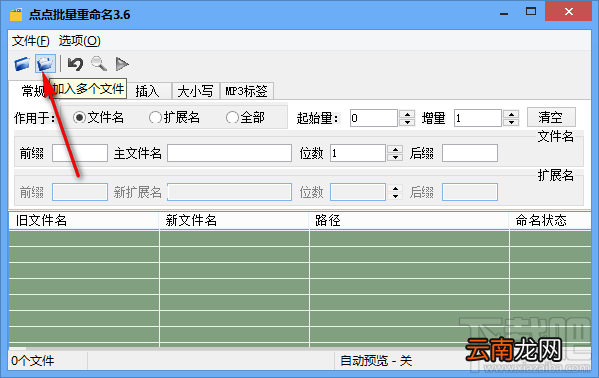Open the 选项(O) menu
Image resolution: width=599 pixels, height=378 pixels.
point(79,41)
